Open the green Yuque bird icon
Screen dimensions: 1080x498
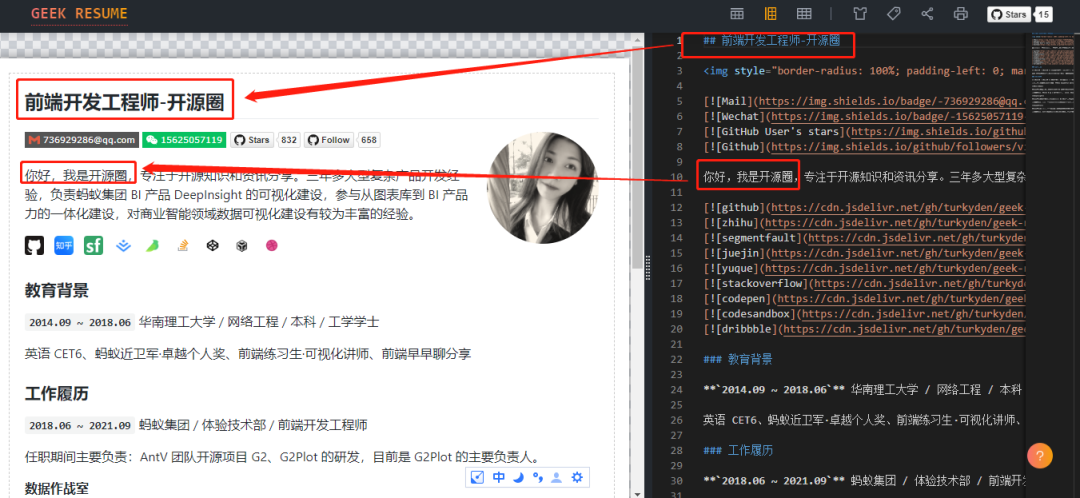click(153, 245)
